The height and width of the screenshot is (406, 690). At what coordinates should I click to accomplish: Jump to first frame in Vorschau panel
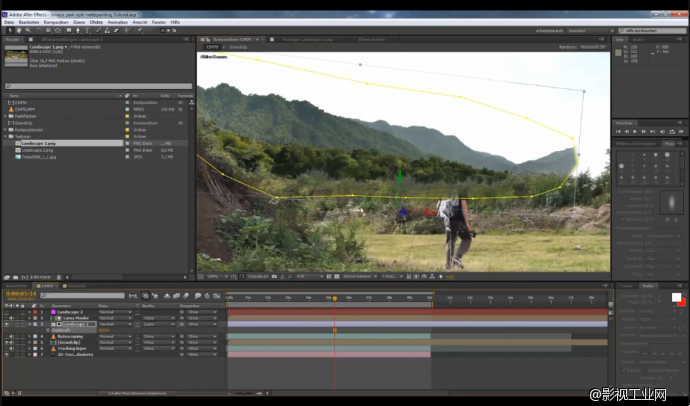pyautogui.click(x=618, y=132)
